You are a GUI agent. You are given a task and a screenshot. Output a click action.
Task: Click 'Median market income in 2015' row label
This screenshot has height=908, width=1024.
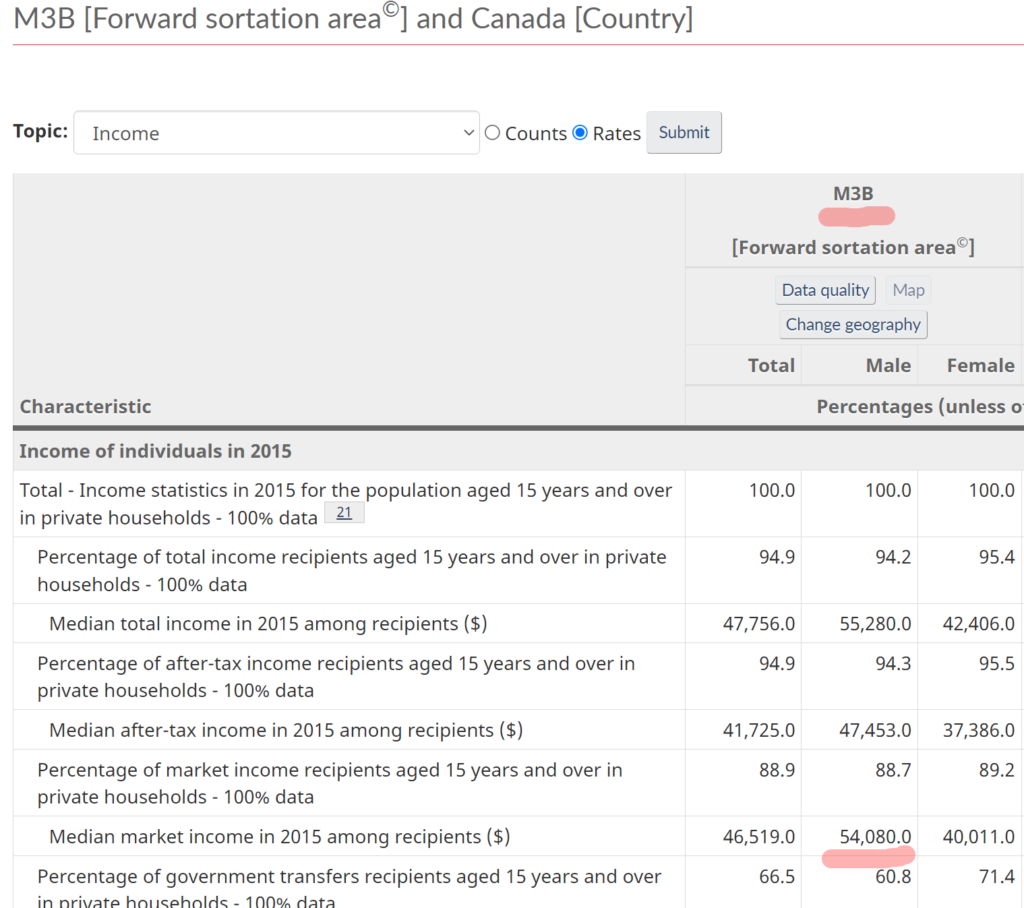[280, 837]
